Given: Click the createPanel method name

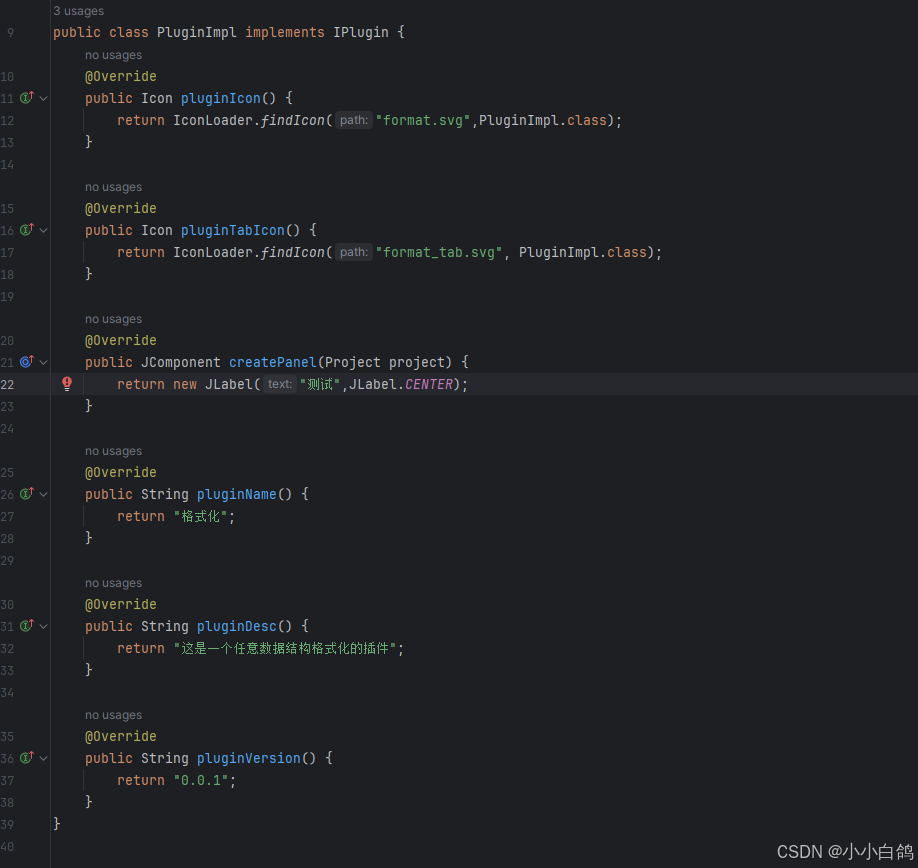Looking at the screenshot, I should [273, 362].
